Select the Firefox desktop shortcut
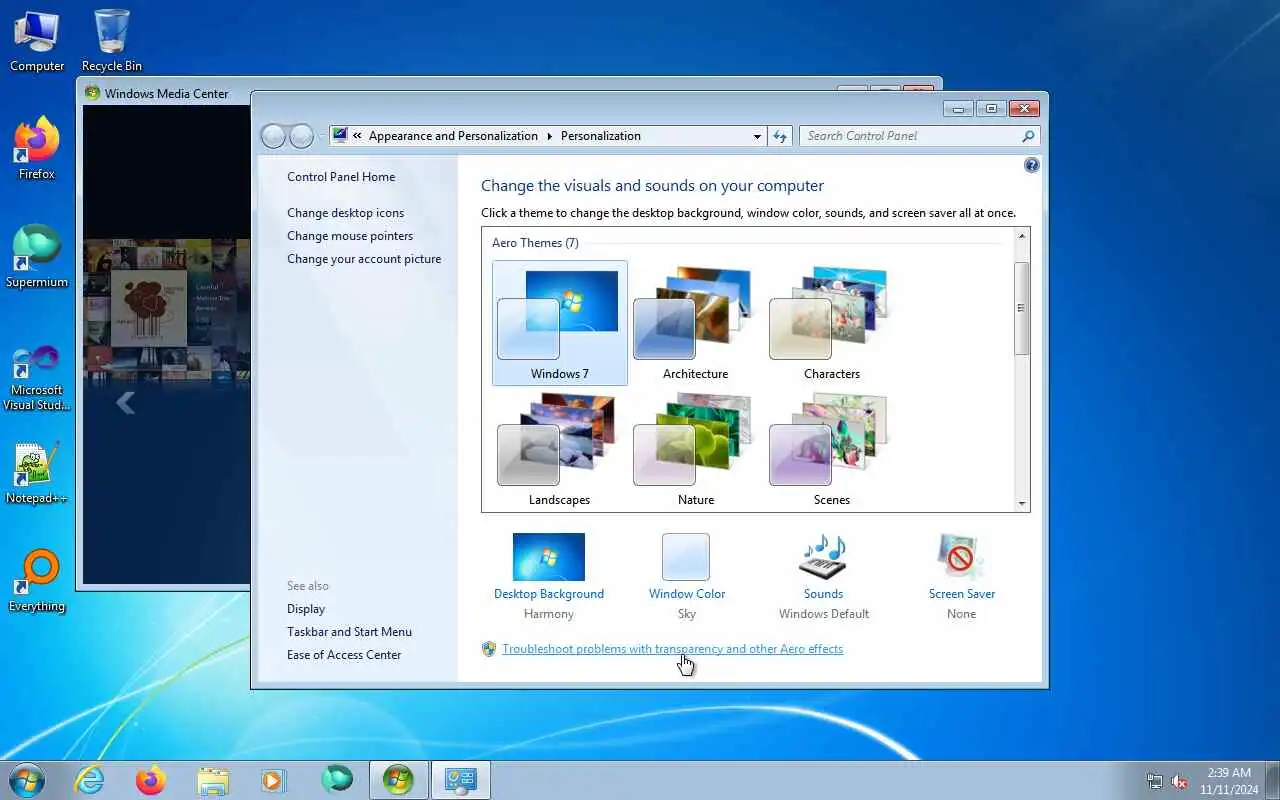1280x800 pixels. [37, 148]
